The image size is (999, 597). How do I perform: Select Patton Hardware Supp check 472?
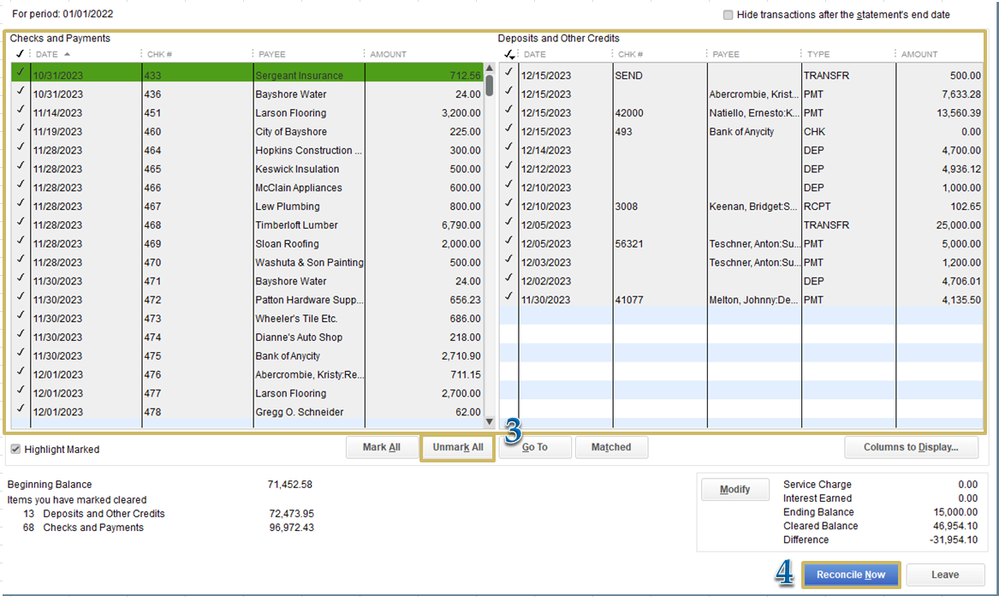coord(247,300)
